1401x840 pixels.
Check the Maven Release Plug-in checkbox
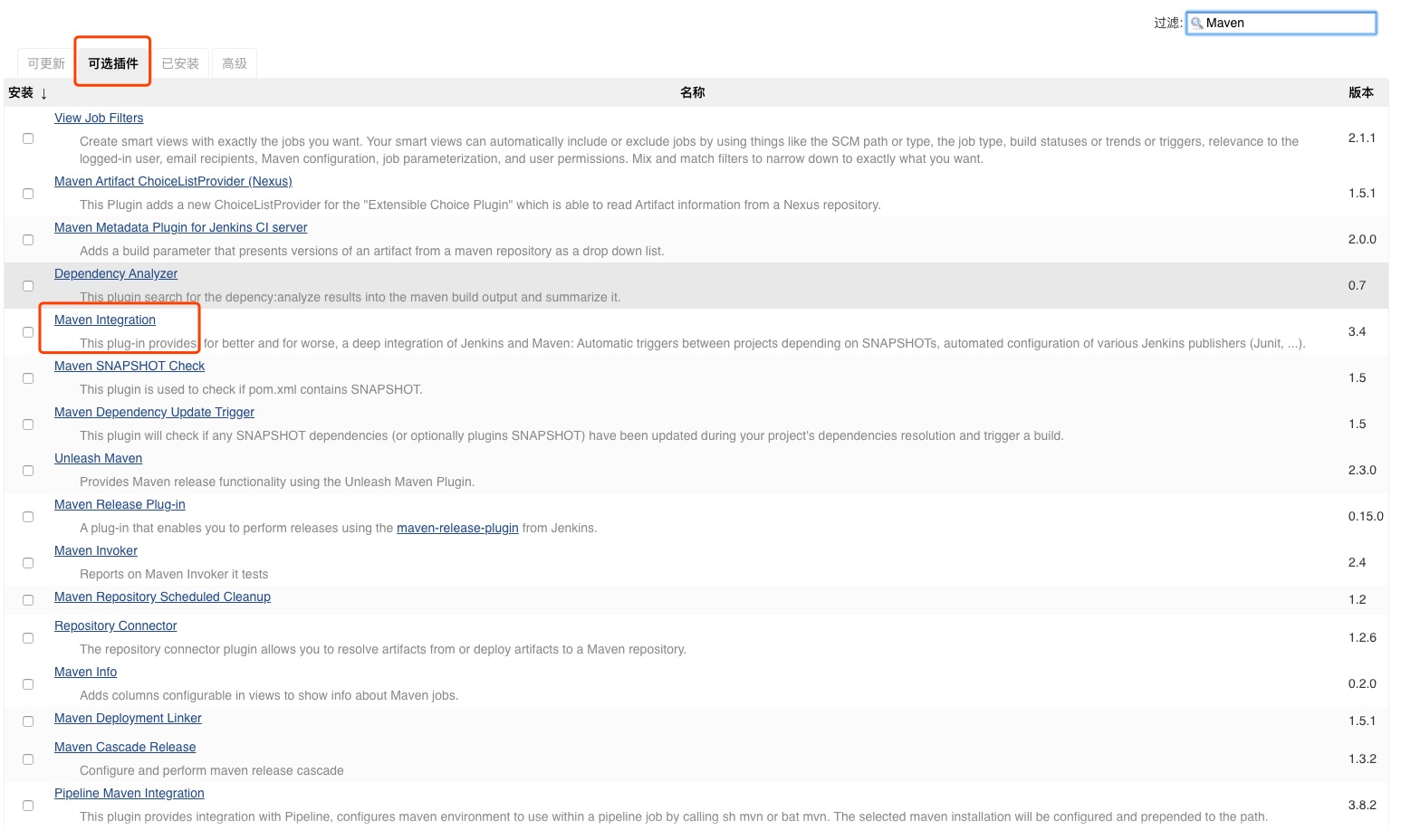[28, 517]
